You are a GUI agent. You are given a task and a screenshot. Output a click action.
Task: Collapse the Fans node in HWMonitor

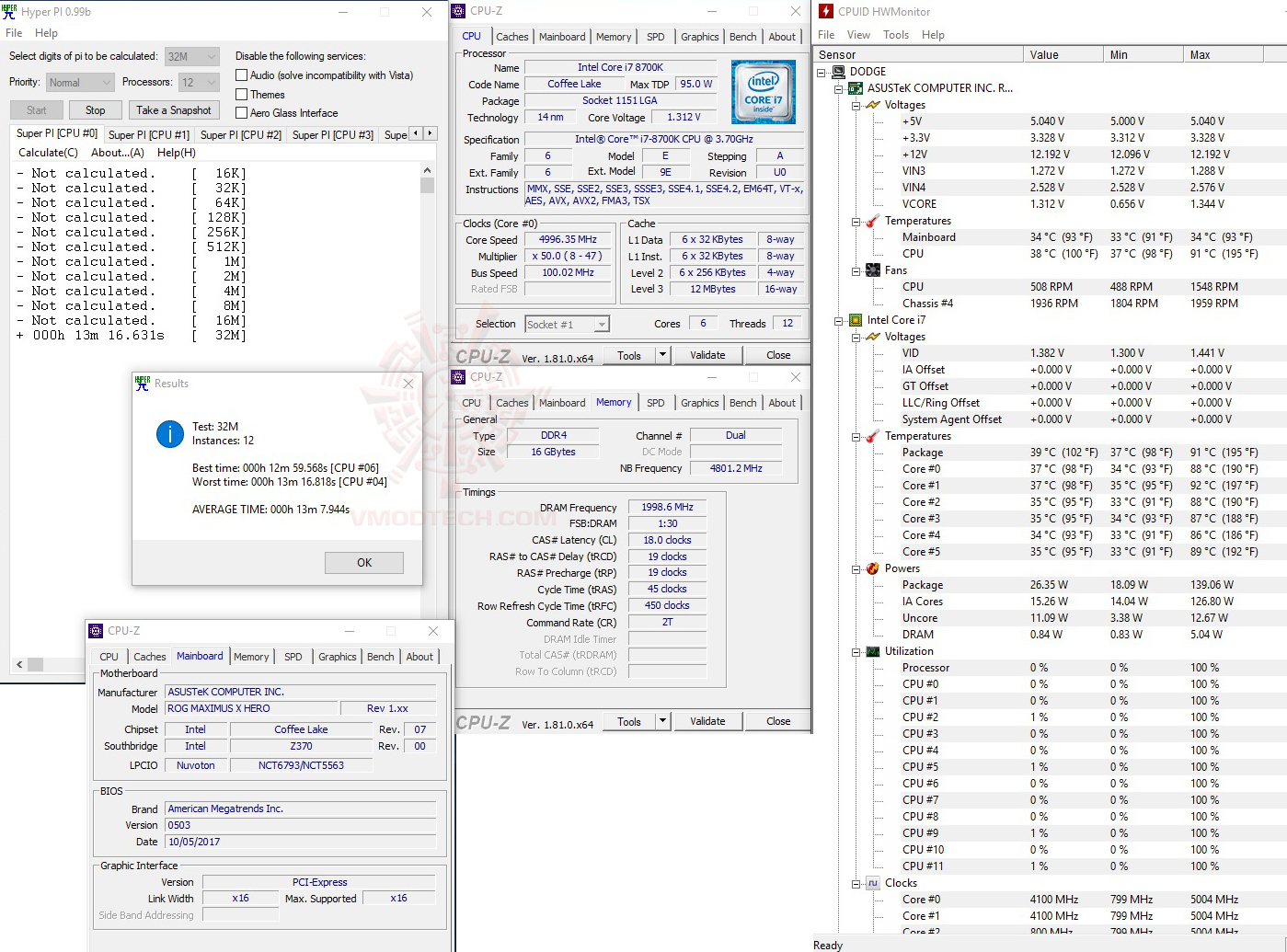click(x=856, y=270)
